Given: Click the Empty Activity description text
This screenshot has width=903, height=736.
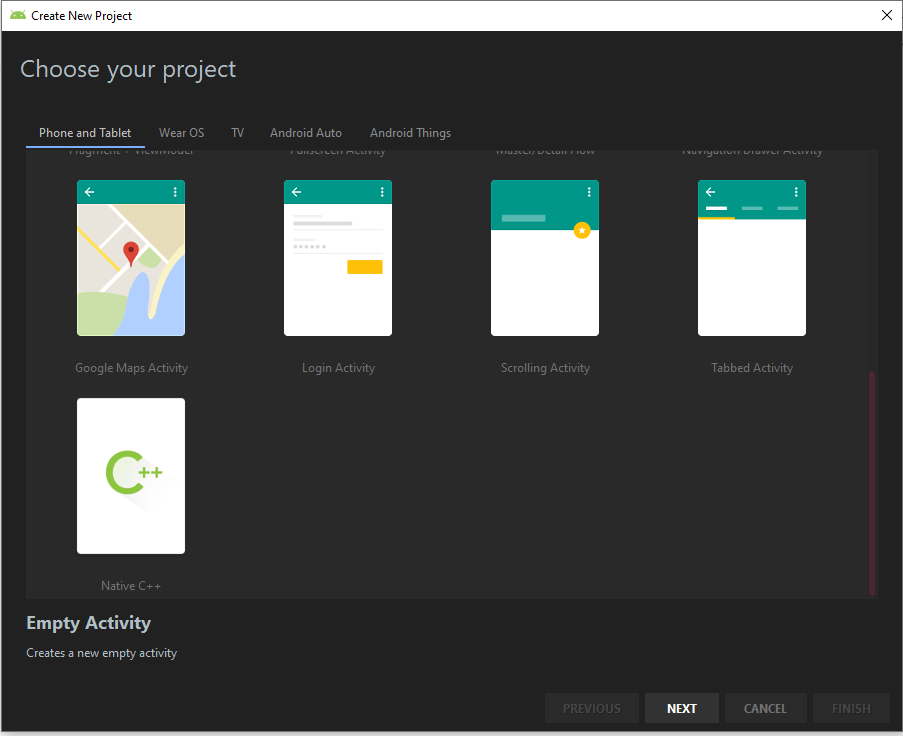Looking at the screenshot, I should coord(101,652).
